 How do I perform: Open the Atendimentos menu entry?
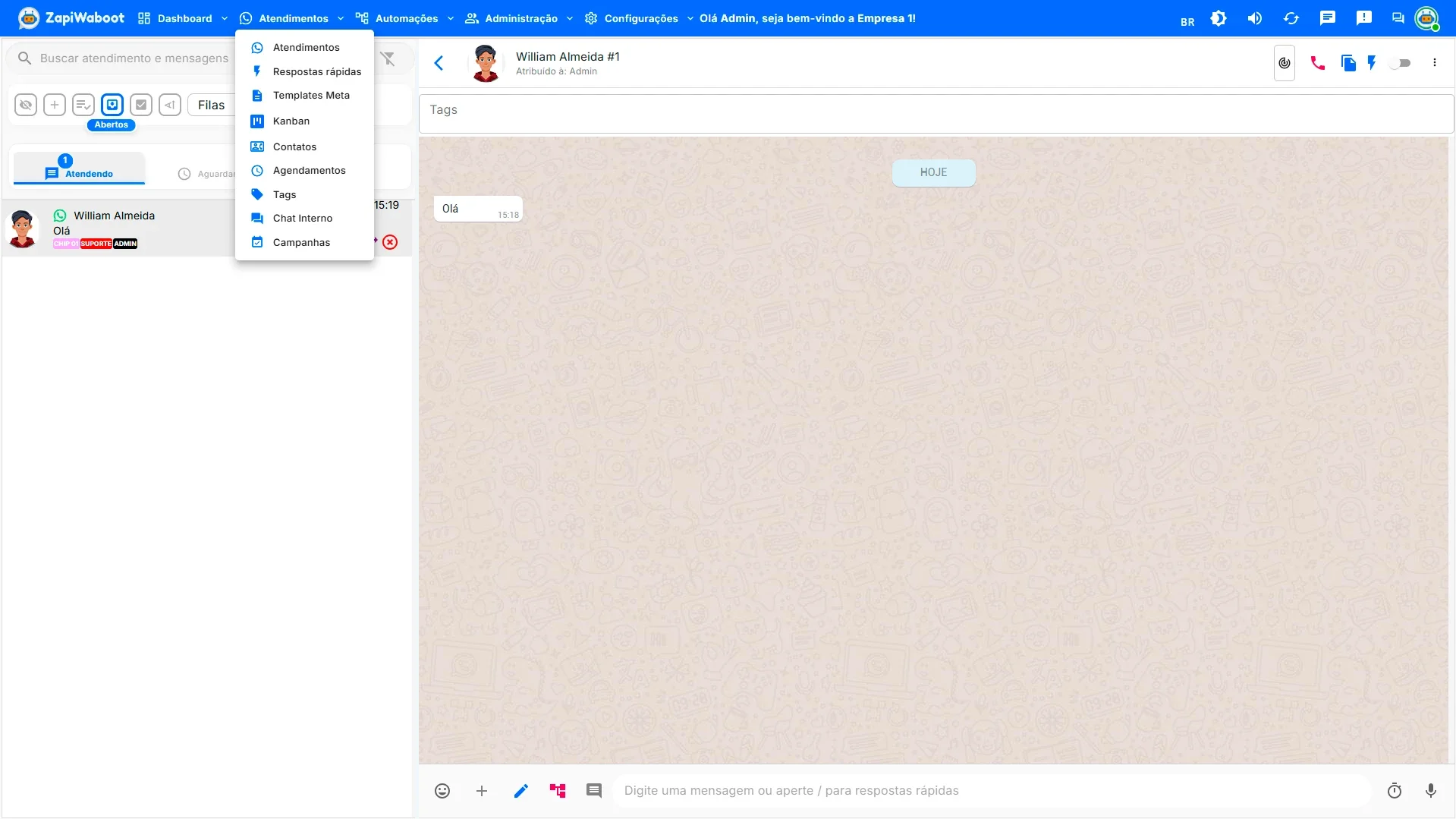point(304,48)
